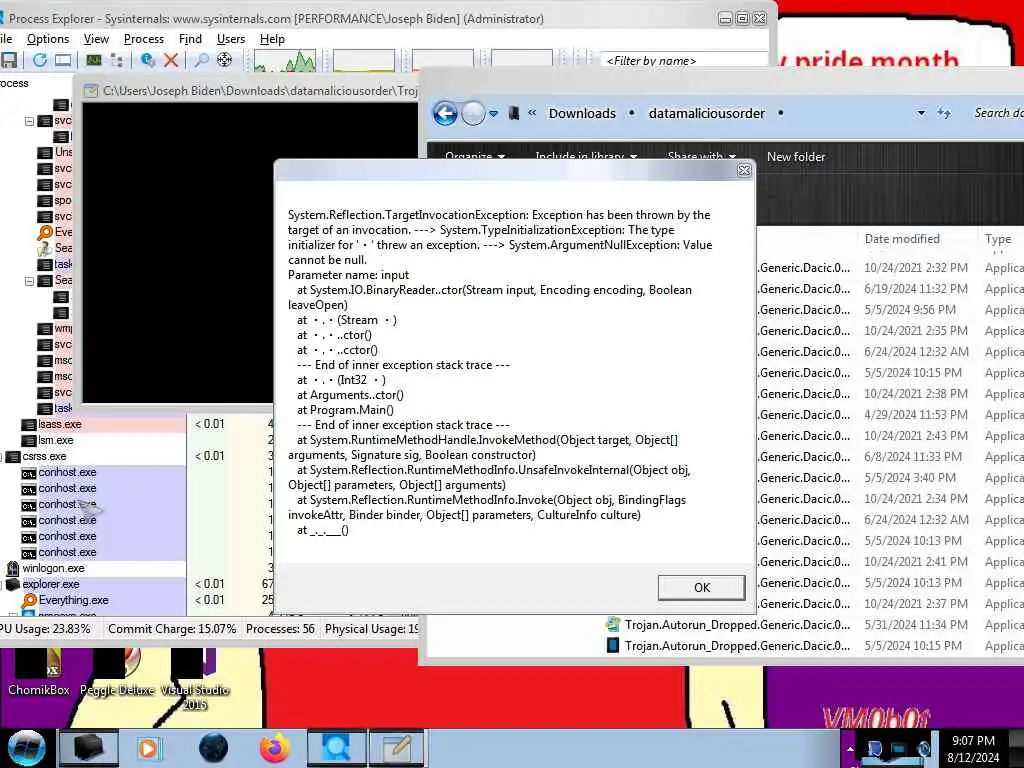Select the explorer.exe process row
This screenshot has height=768, width=1024.
pyautogui.click(x=93, y=584)
